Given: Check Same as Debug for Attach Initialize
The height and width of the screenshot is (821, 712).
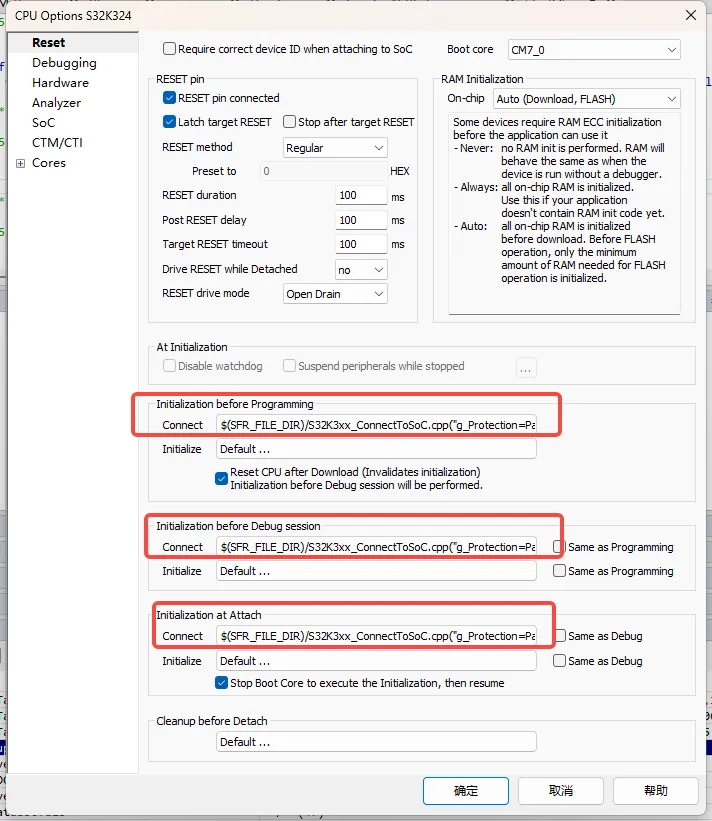Looking at the screenshot, I should [559, 661].
